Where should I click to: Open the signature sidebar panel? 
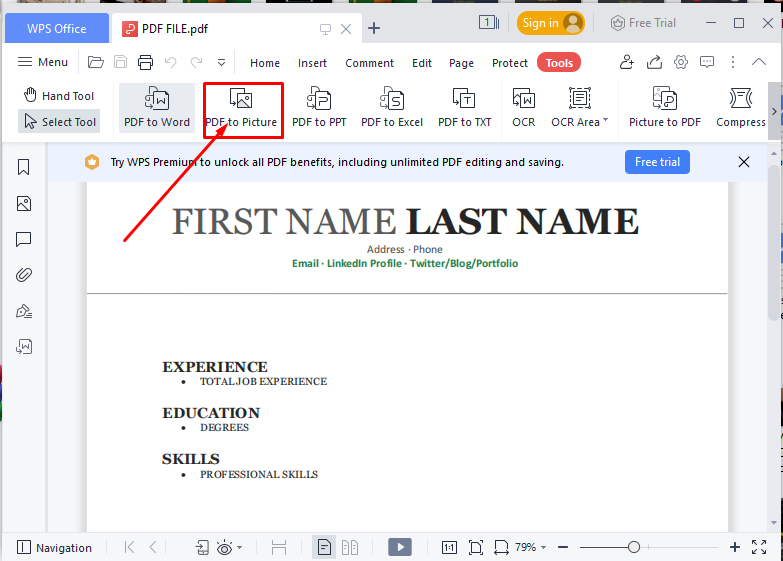(x=23, y=312)
